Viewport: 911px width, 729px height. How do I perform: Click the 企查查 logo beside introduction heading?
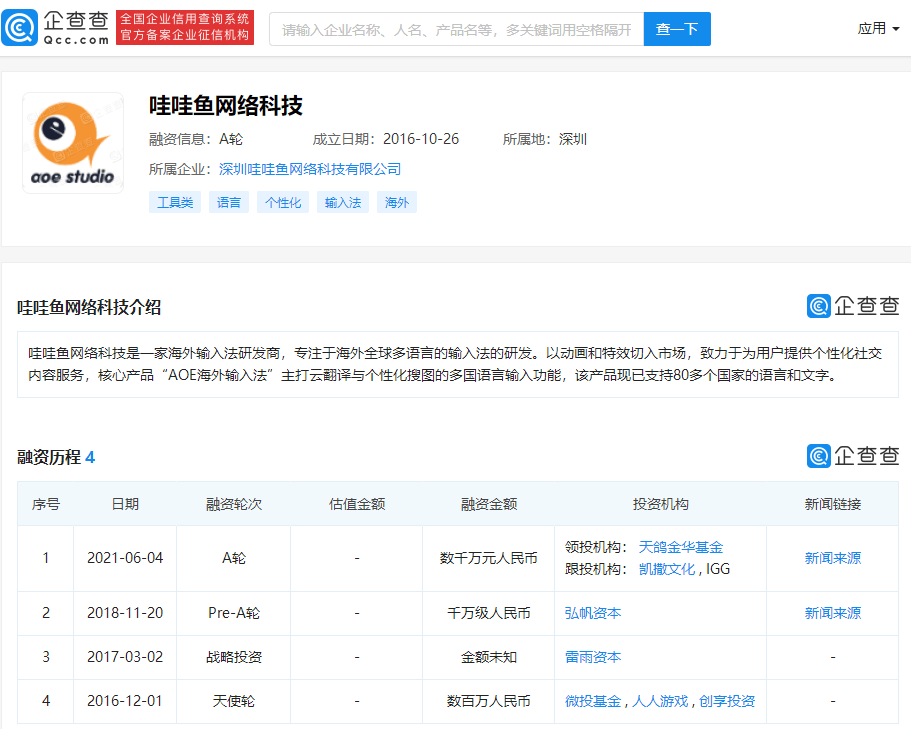852,306
